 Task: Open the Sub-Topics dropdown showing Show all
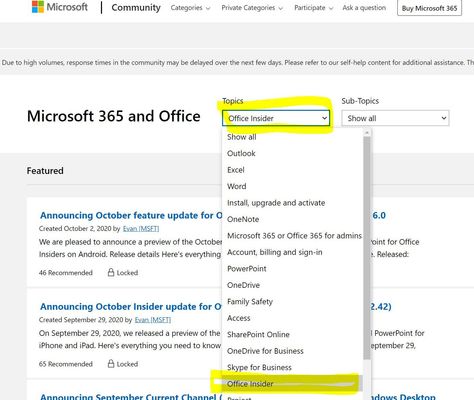pyautogui.click(x=395, y=118)
